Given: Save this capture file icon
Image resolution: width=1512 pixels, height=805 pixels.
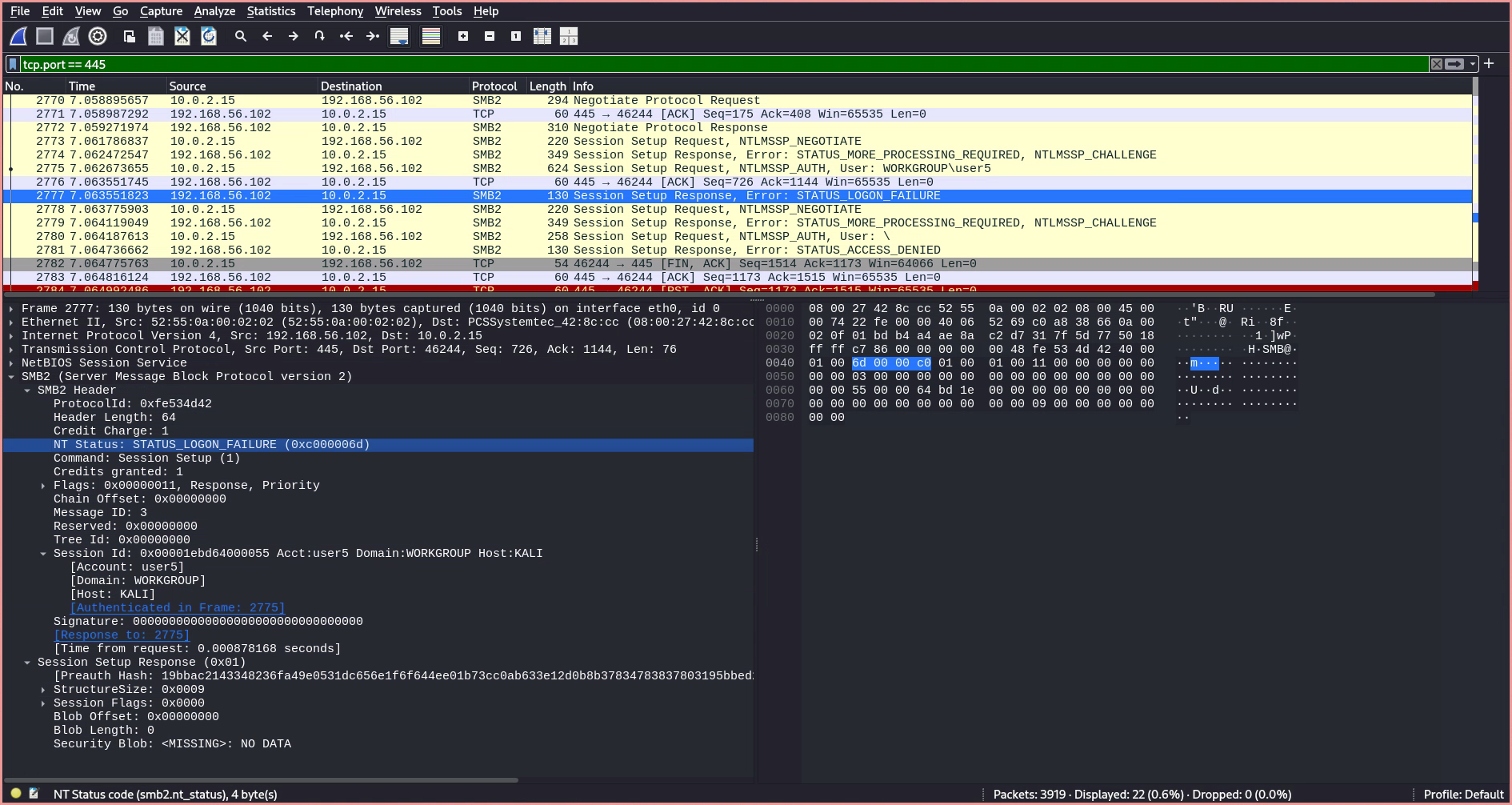Looking at the screenshot, I should (156, 36).
